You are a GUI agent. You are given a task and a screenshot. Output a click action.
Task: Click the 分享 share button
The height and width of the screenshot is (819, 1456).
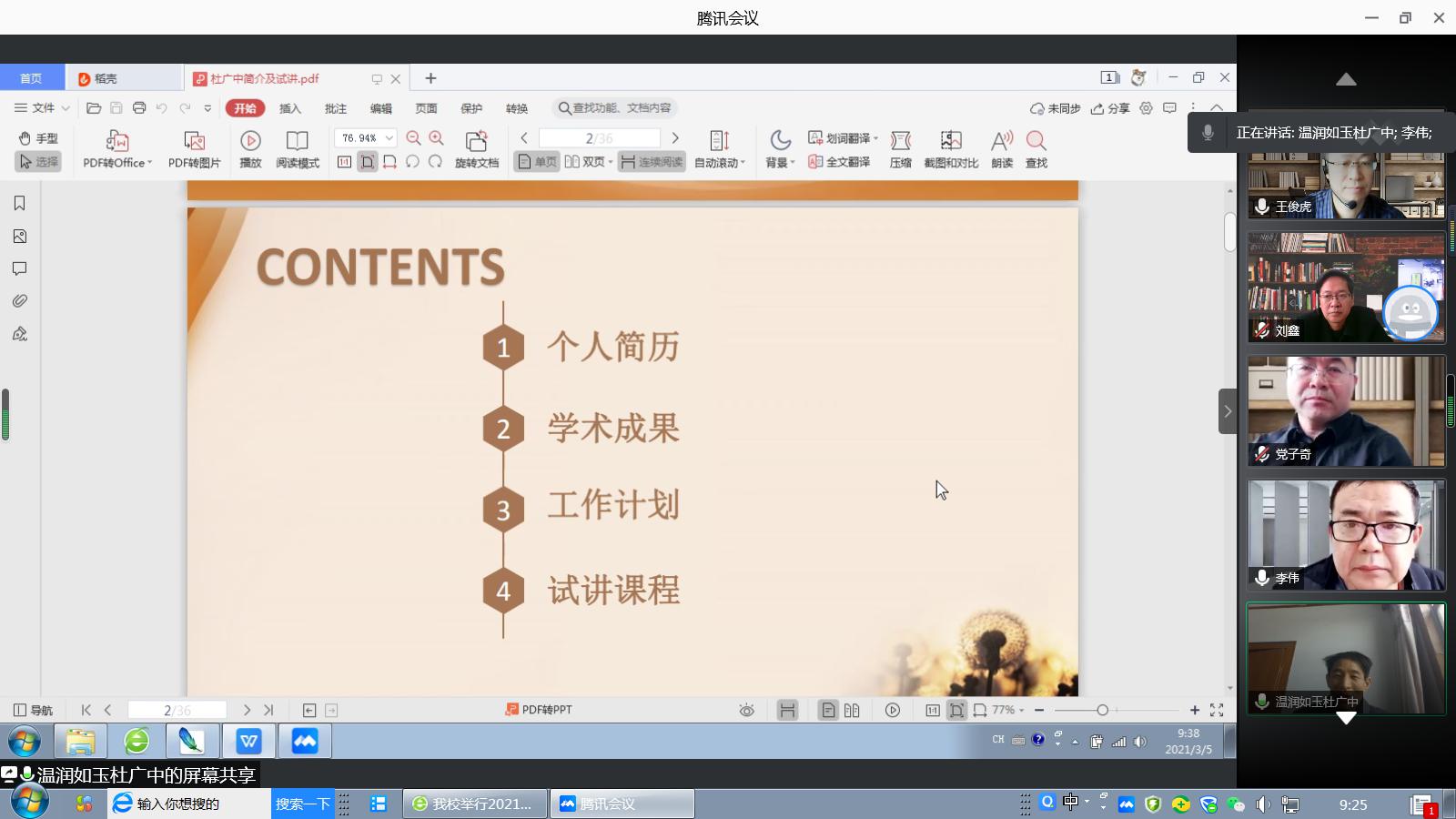point(1110,108)
